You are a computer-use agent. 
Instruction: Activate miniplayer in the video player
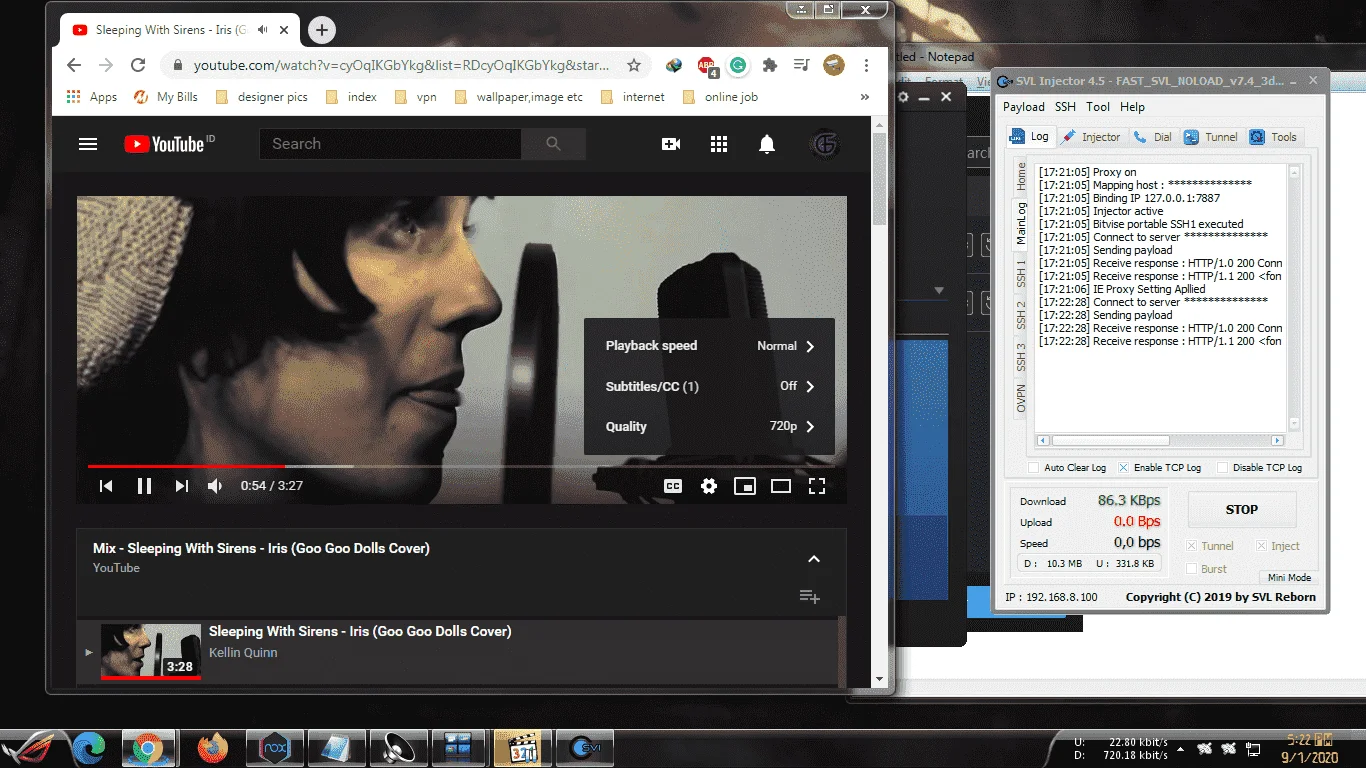[745, 486]
